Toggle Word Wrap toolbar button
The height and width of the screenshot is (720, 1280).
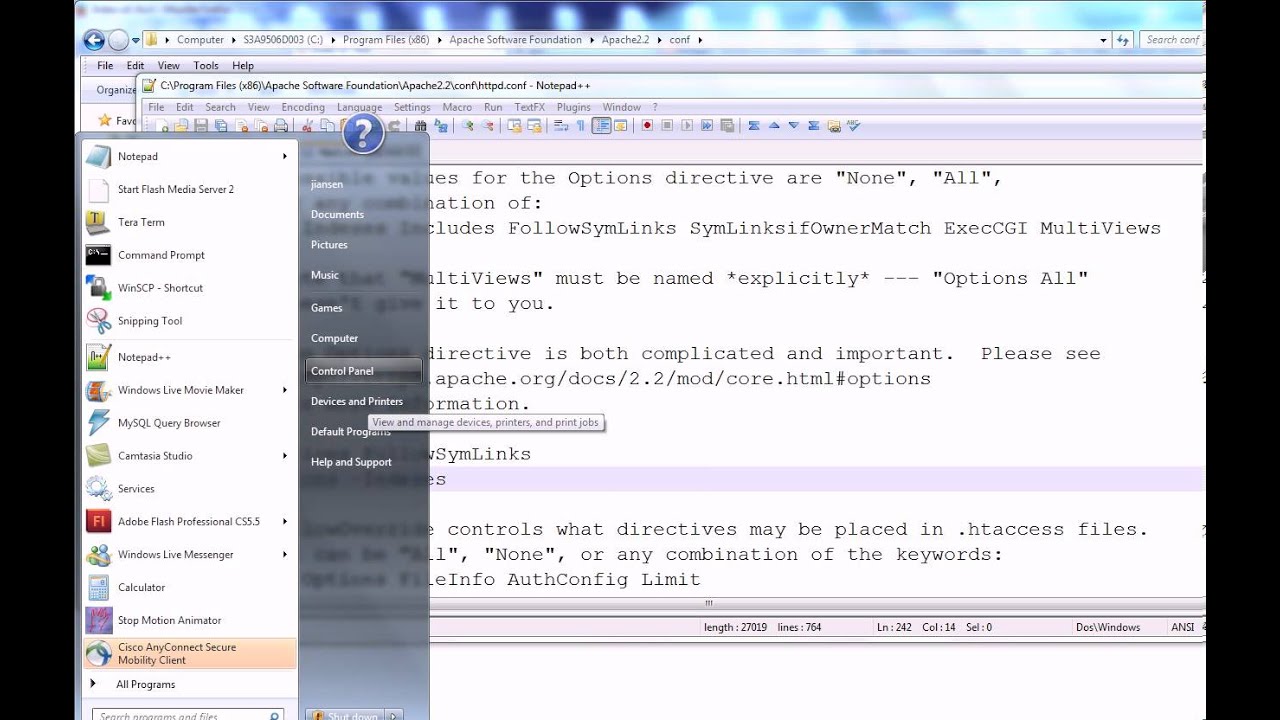point(561,126)
